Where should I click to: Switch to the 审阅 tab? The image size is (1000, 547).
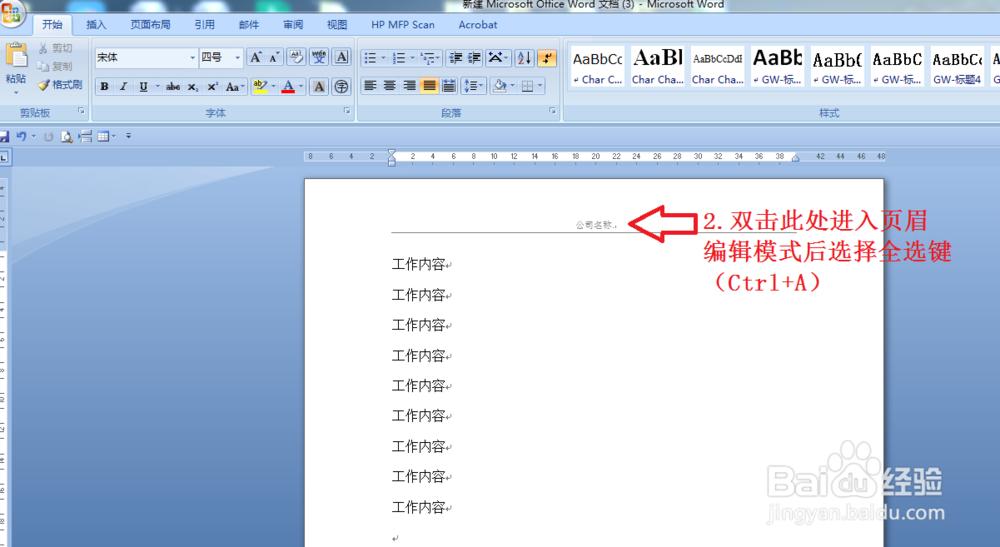pyautogui.click(x=293, y=25)
